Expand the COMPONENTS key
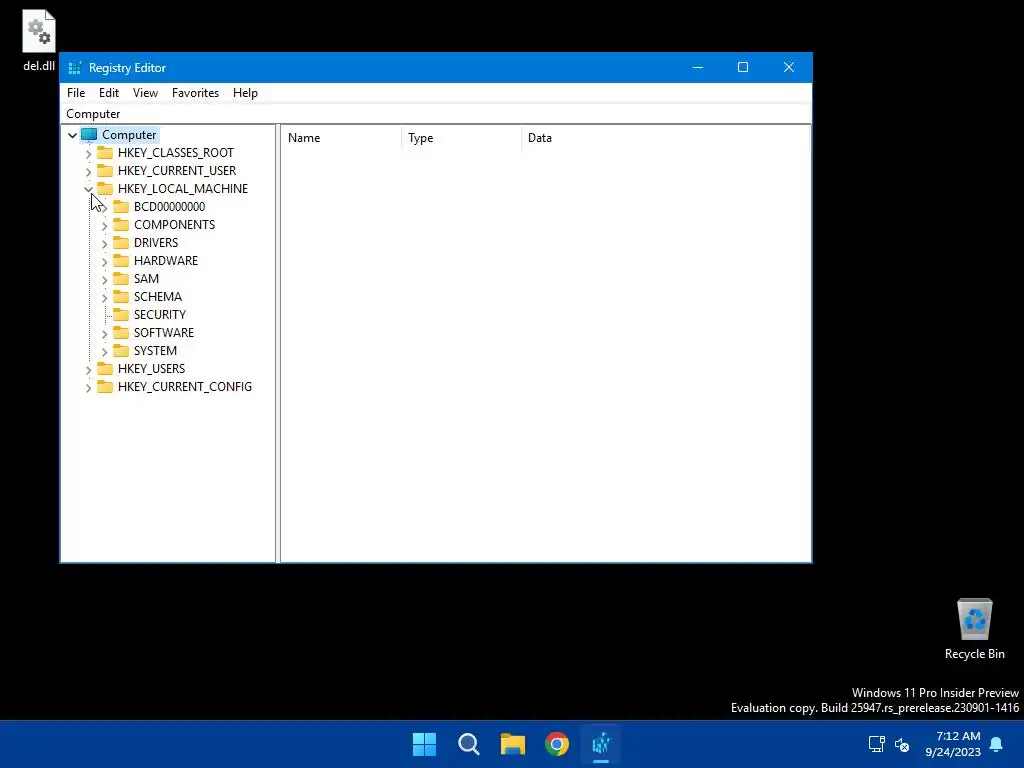The width and height of the screenshot is (1024, 768). click(x=104, y=225)
